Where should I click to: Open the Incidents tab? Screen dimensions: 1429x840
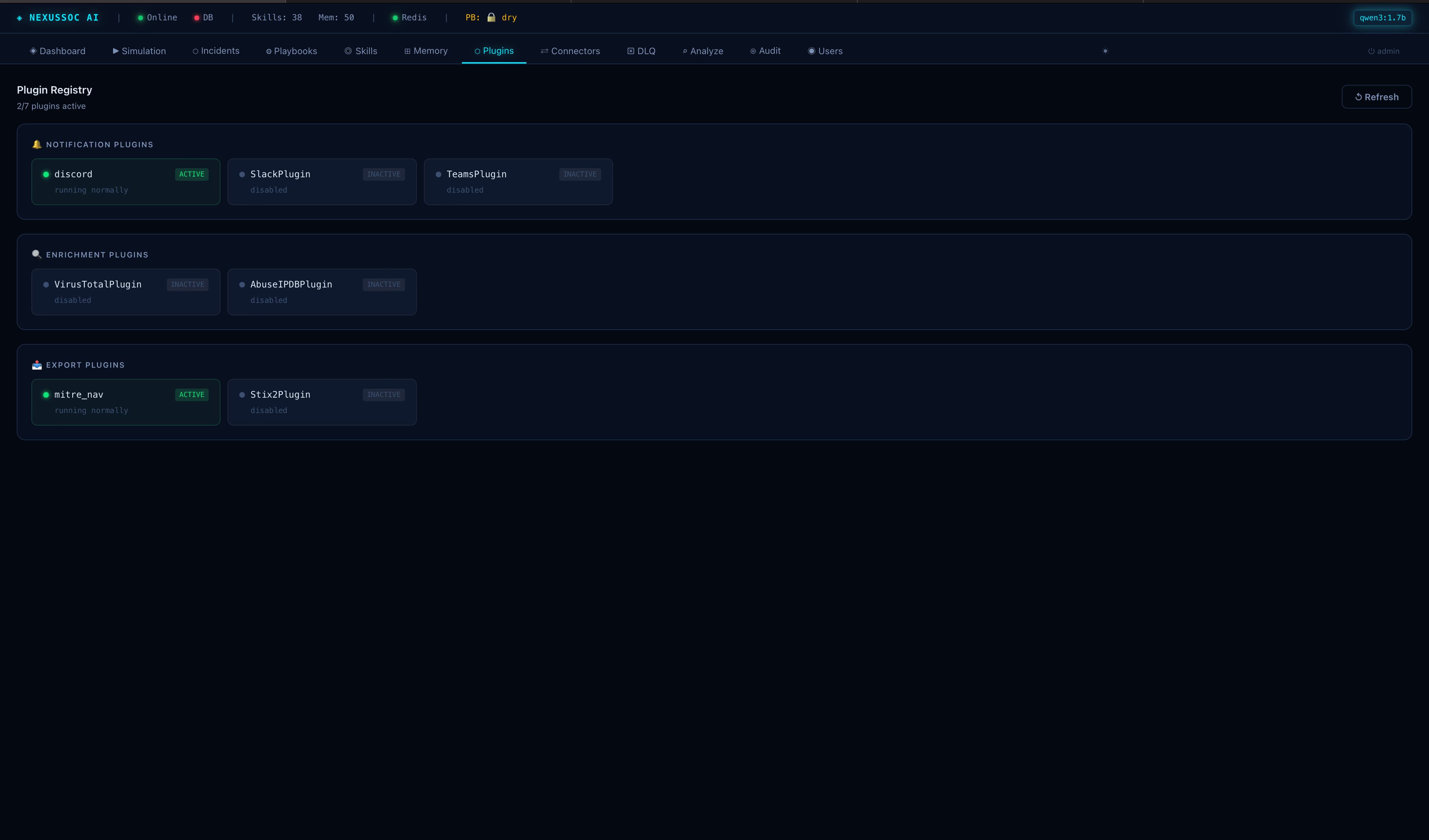tap(216, 51)
